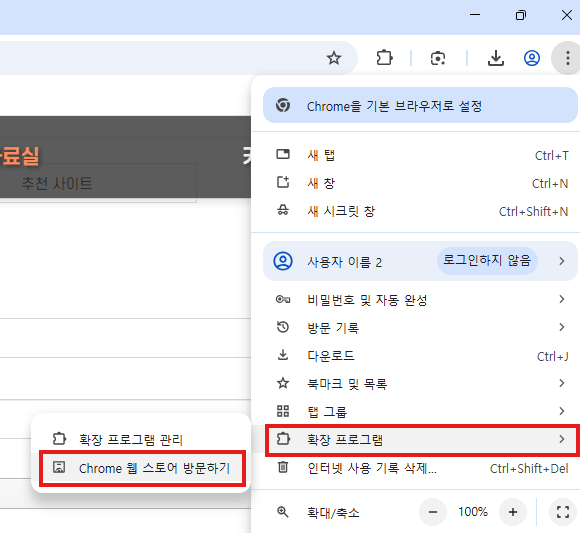Click the puzzle icon beside 확장 프로그램
Viewport: 580px width, 533px height.
tap(283, 439)
